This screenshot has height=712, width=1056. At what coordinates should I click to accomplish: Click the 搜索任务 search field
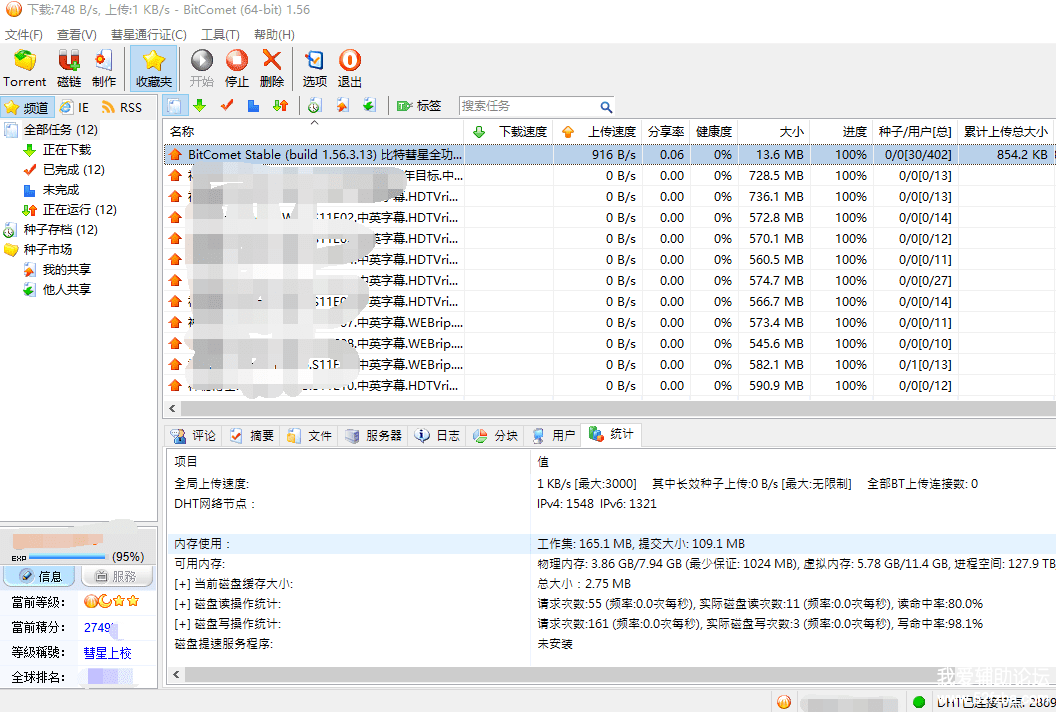click(527, 106)
